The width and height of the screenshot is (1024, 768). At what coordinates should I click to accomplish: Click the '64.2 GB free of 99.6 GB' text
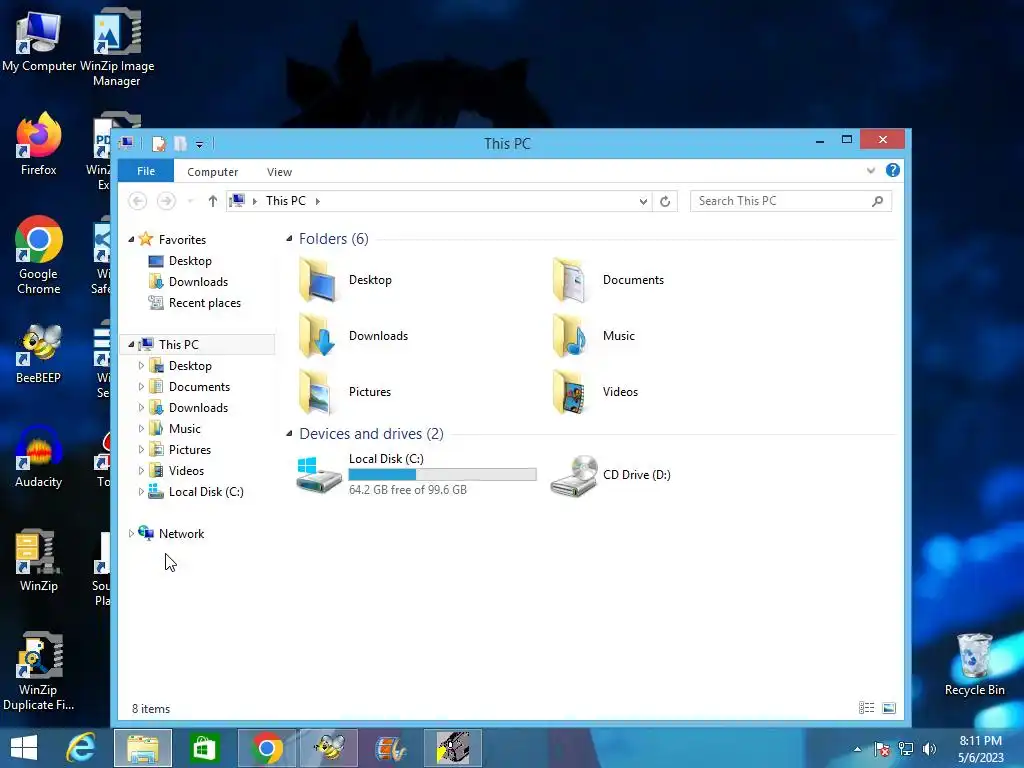point(408,490)
